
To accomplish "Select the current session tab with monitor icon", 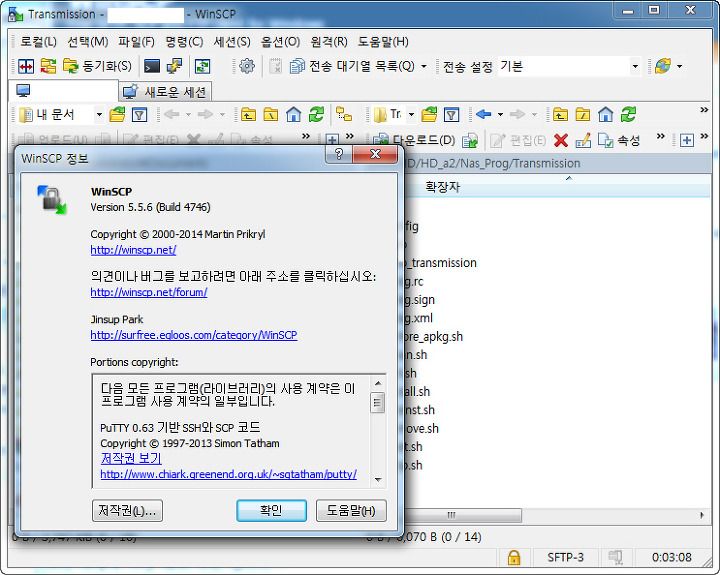I will tap(63, 90).
